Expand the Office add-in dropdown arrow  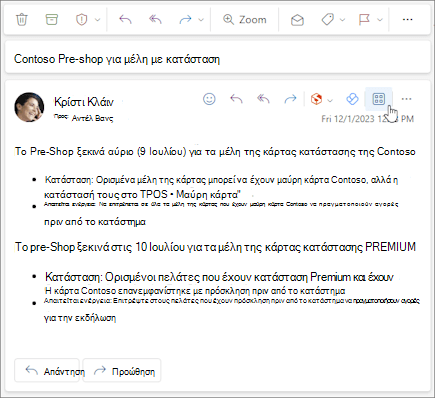[x=330, y=100]
